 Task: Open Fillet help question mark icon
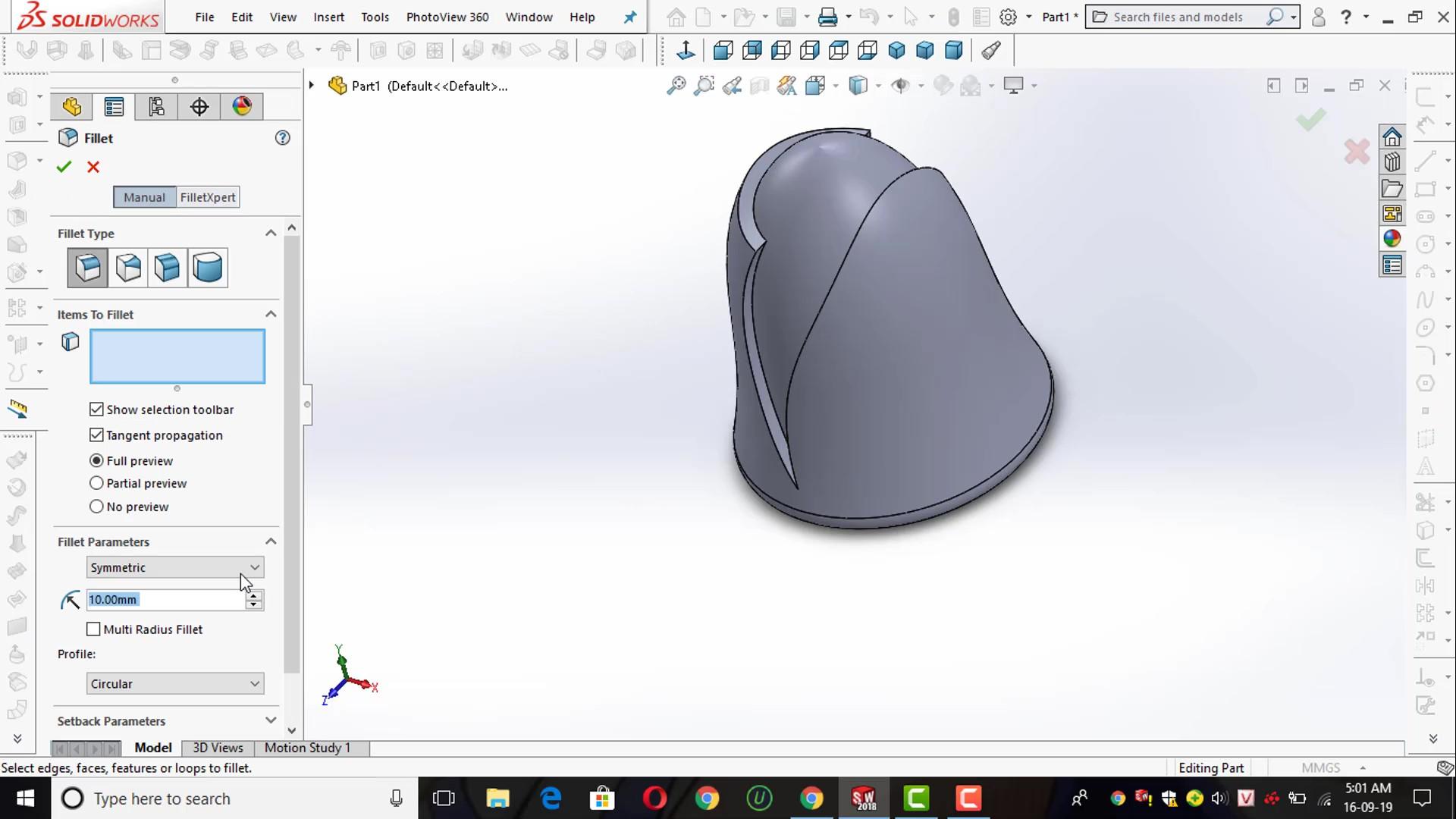(x=282, y=138)
